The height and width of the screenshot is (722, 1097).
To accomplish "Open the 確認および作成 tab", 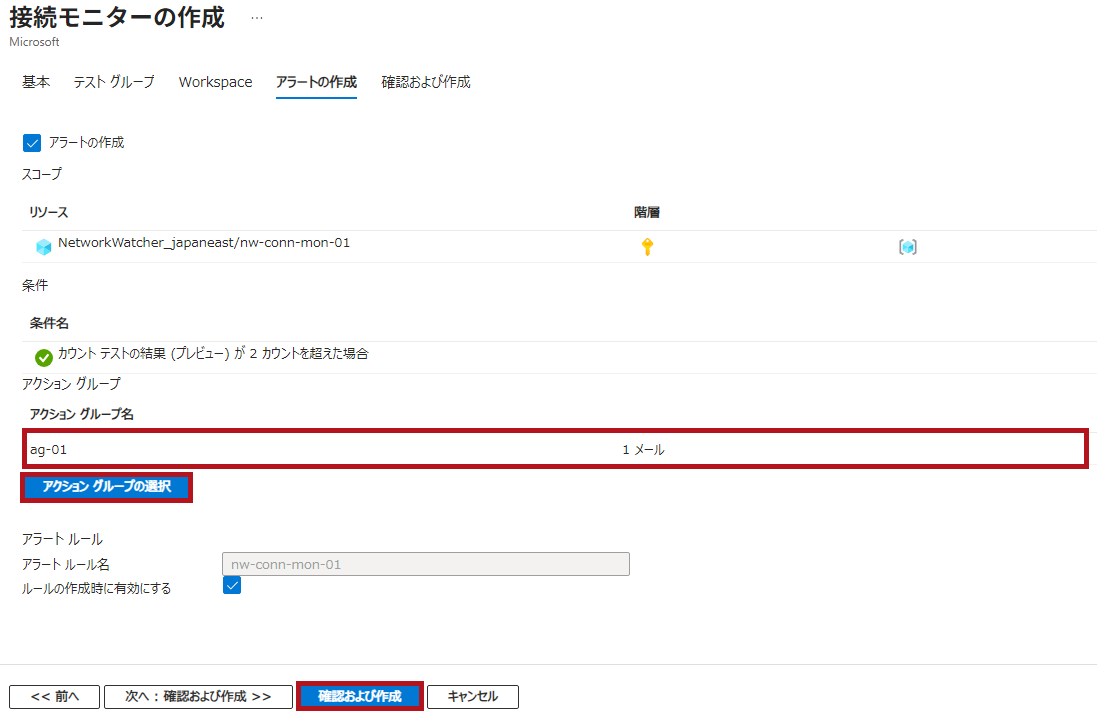I will pyautogui.click(x=425, y=82).
